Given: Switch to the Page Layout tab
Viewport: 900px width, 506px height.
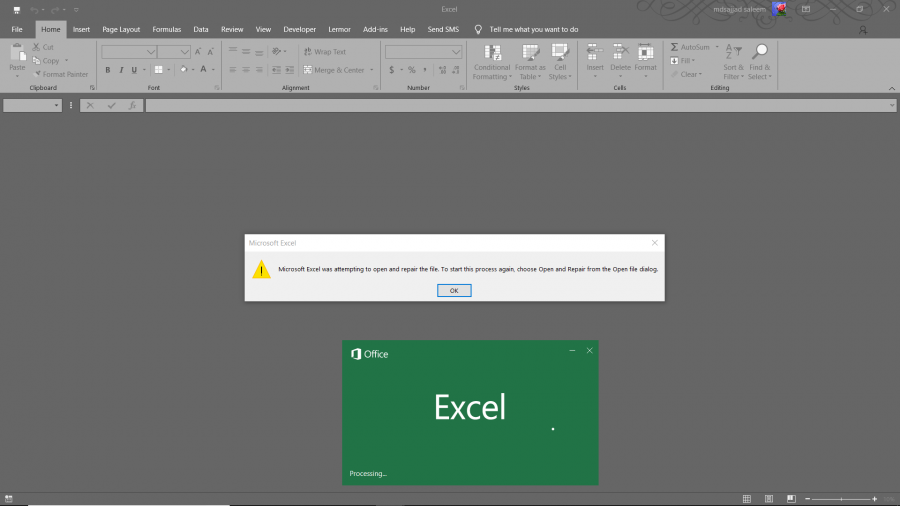Looking at the screenshot, I should click(x=121, y=29).
